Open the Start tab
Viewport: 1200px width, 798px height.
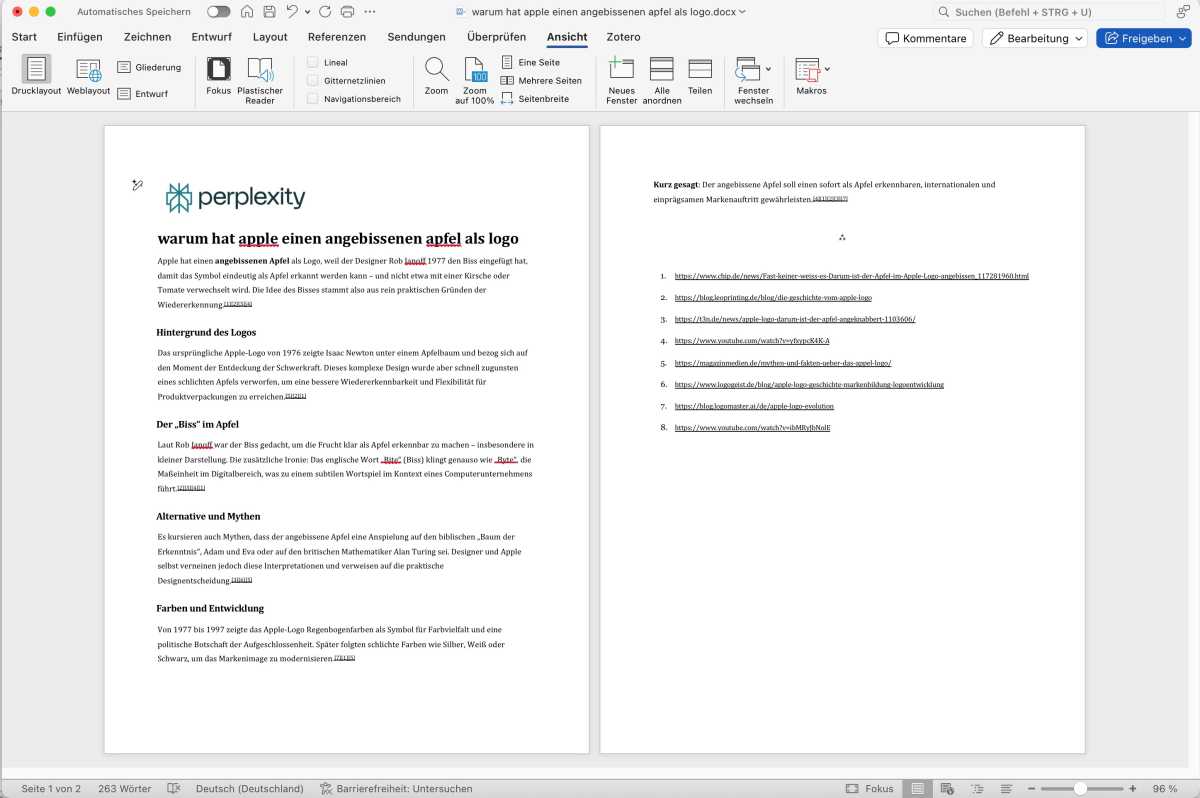click(x=24, y=37)
